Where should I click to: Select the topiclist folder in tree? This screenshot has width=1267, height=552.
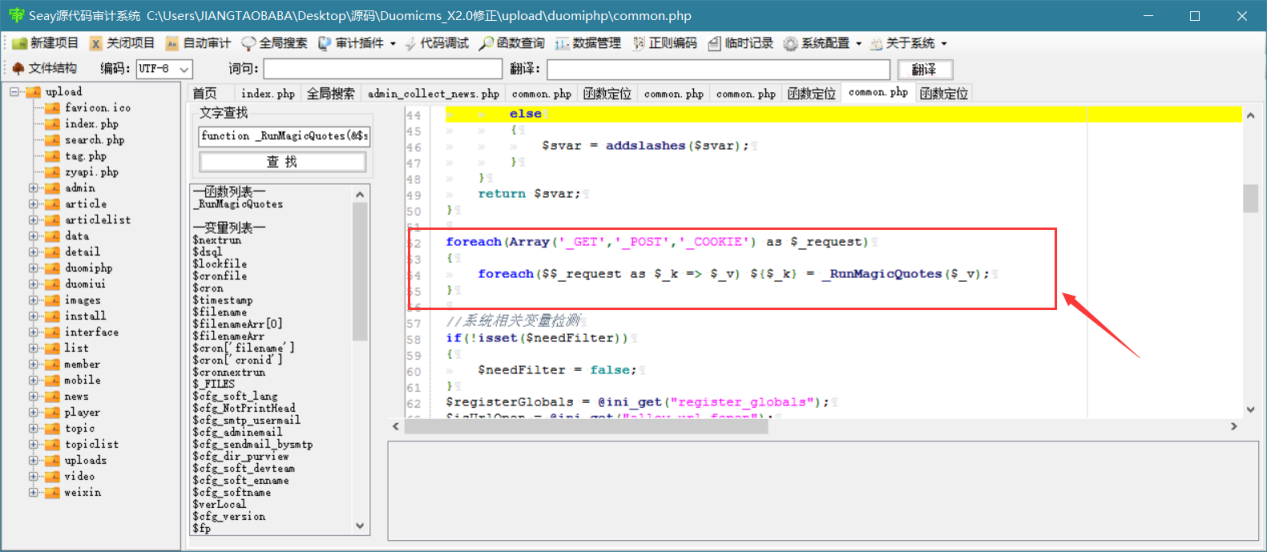tap(91, 443)
